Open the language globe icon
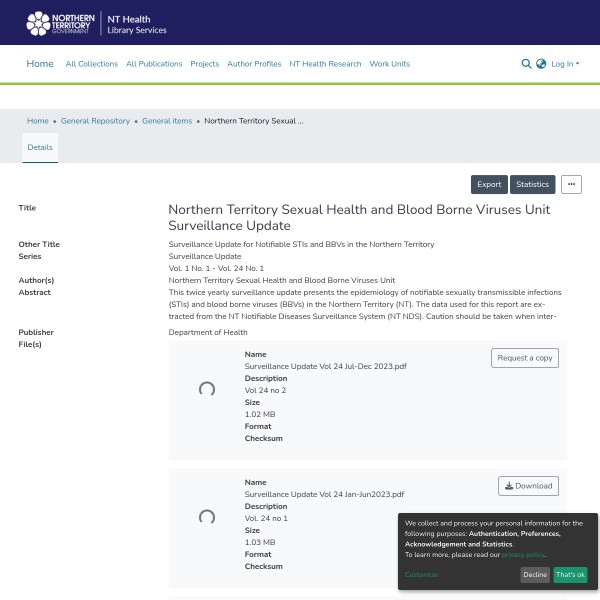Screen dimensions: 600x600 pyautogui.click(x=541, y=64)
